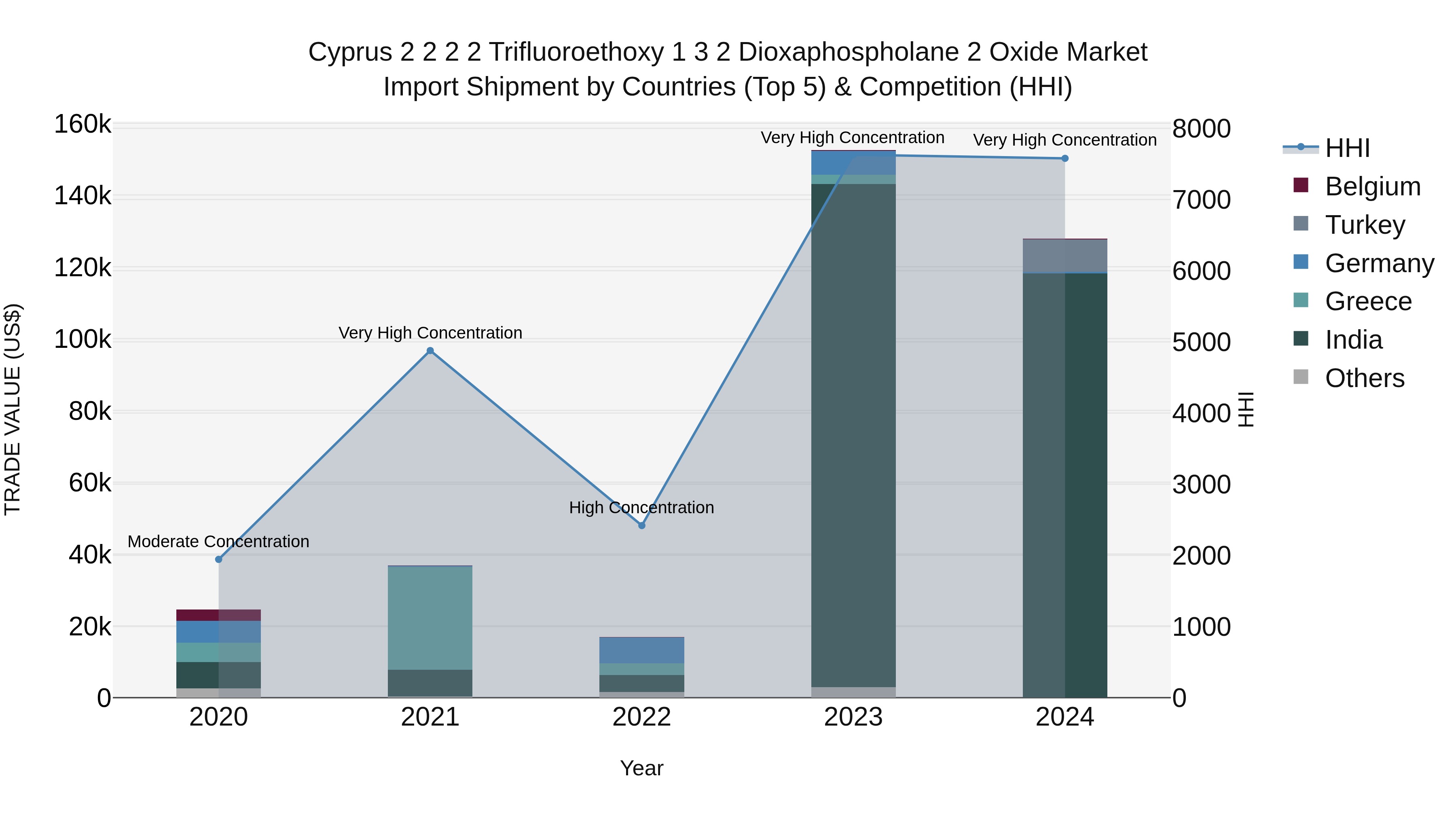1456x819 pixels.
Task: Click the 'Moderate Concentration' annotation
Action: [x=218, y=542]
